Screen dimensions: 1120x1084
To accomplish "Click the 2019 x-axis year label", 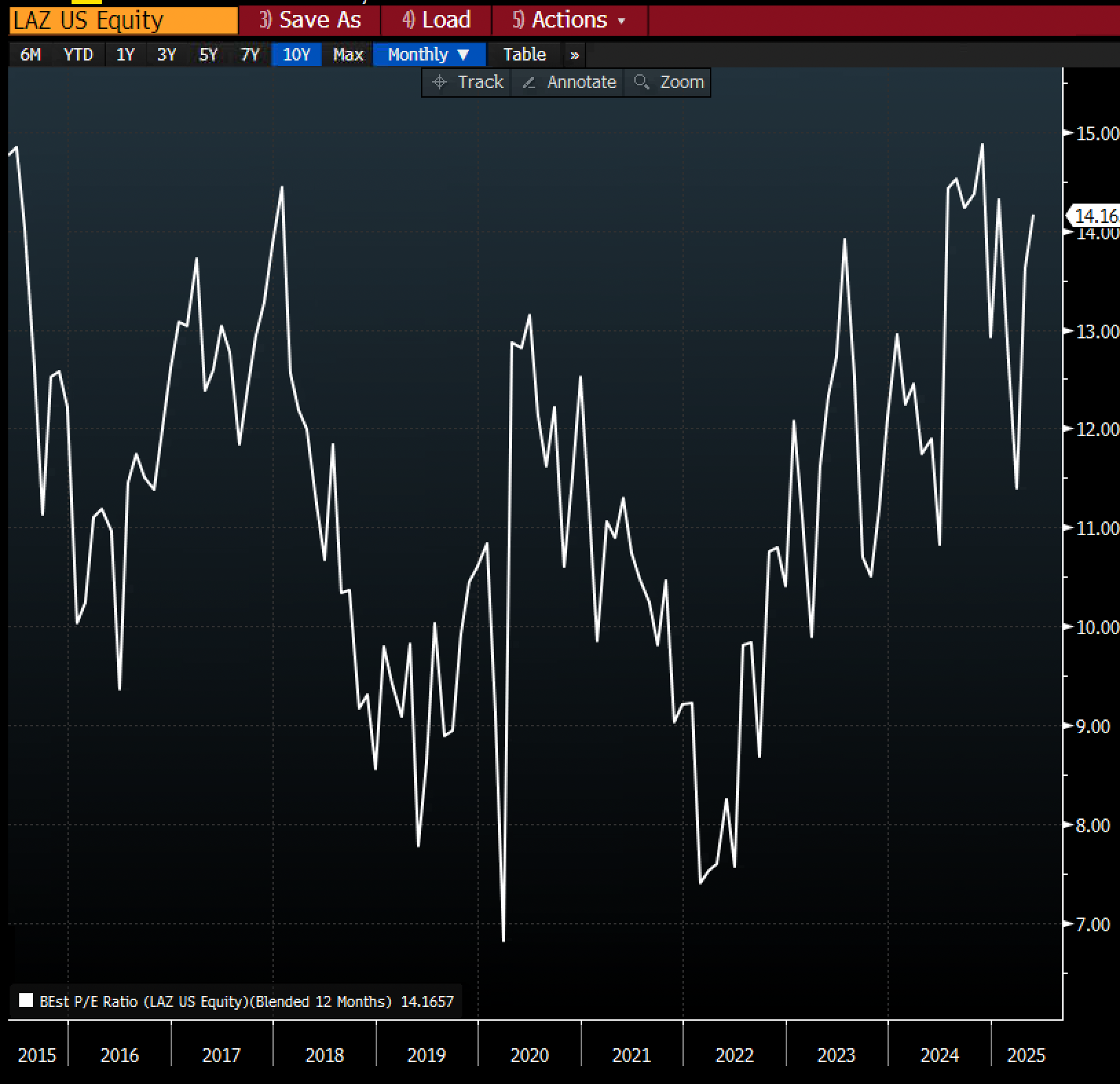I will click(427, 1055).
